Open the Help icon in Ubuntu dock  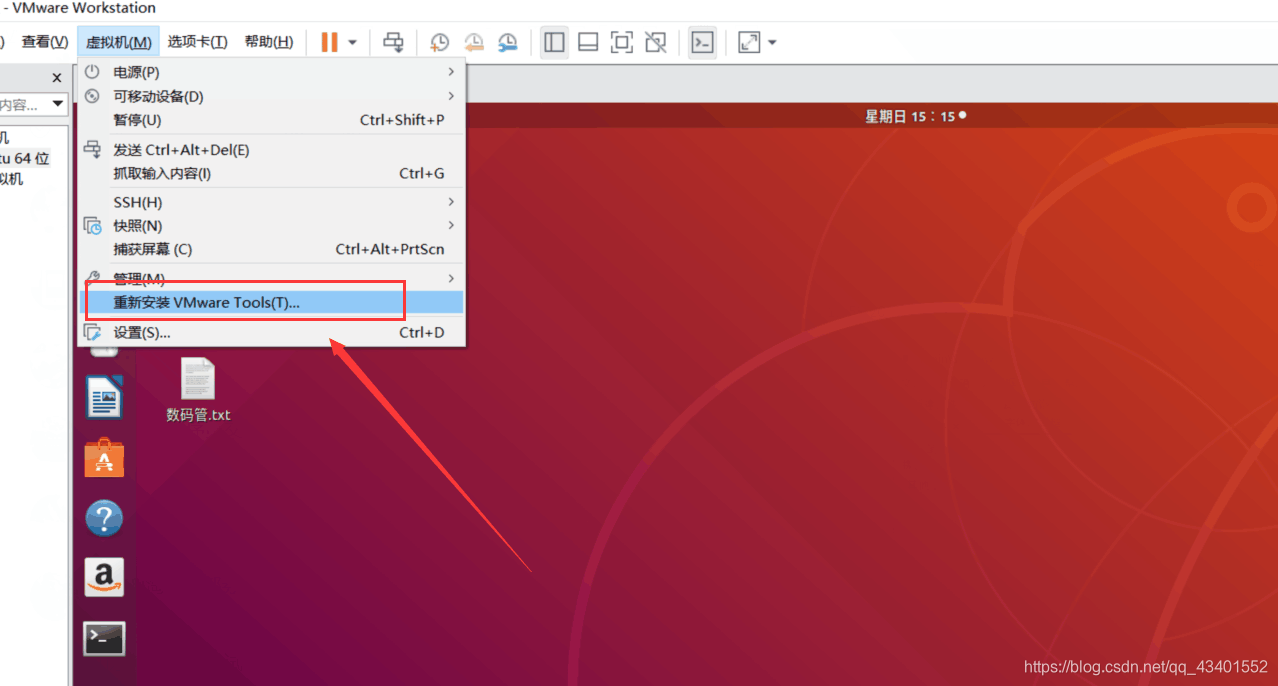click(104, 518)
